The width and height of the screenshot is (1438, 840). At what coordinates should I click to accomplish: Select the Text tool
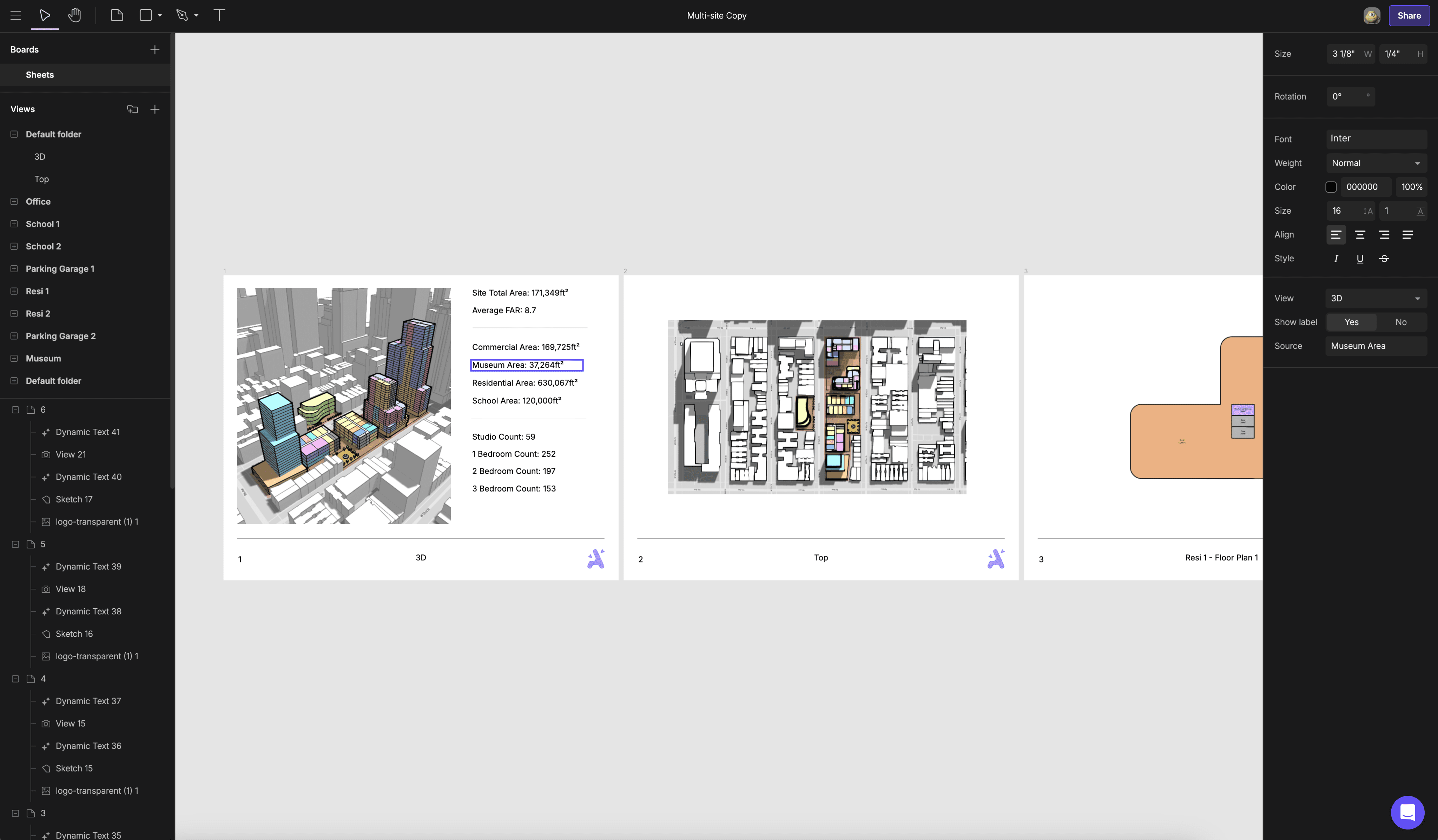point(219,15)
